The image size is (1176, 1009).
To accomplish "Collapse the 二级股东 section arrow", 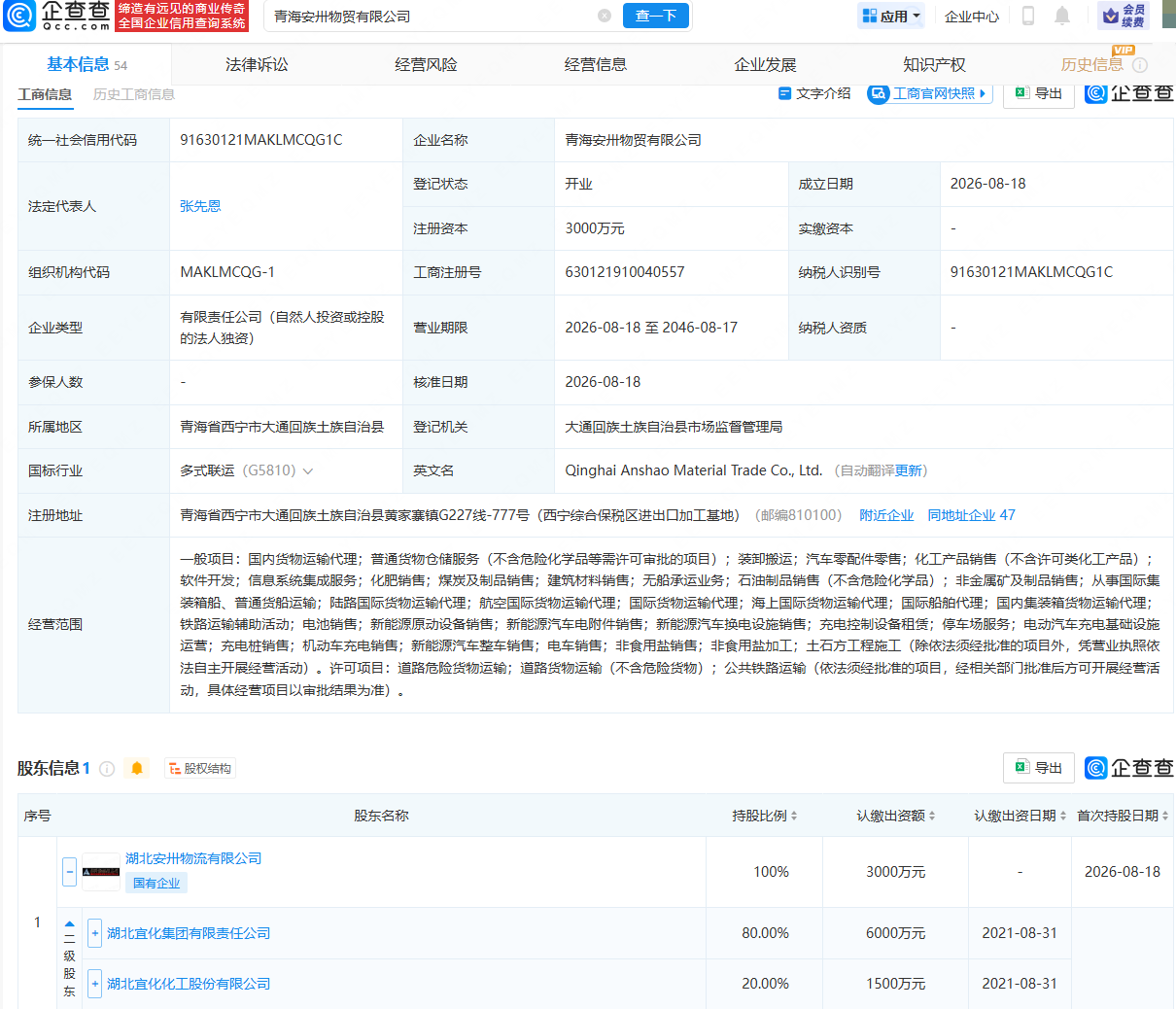I will [69, 923].
